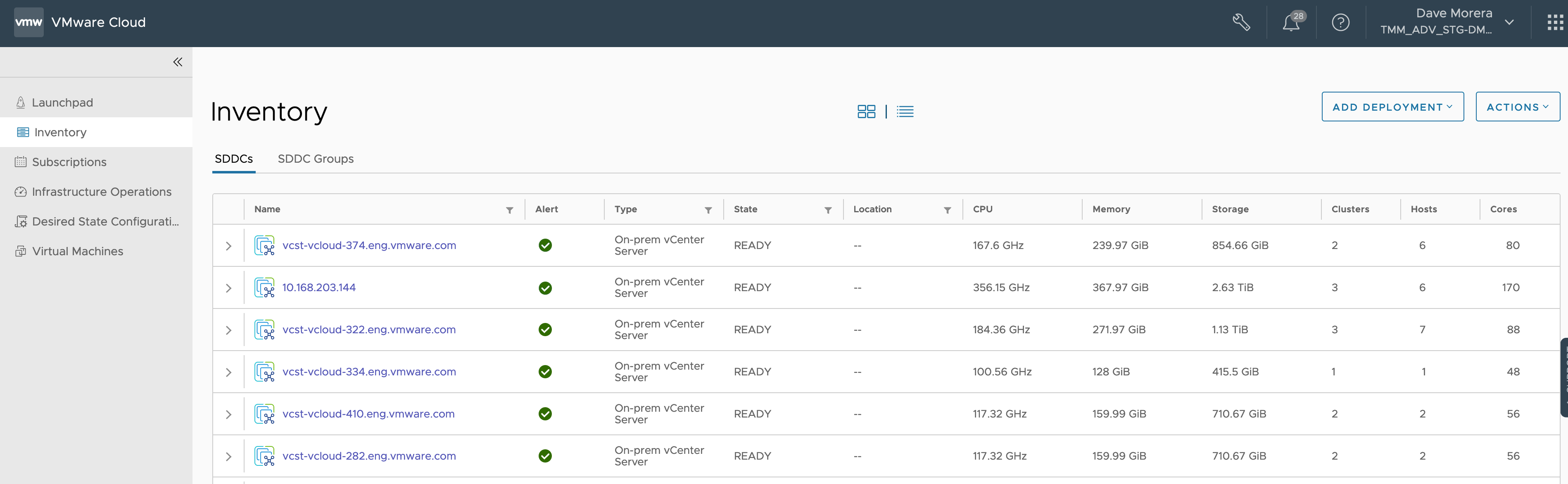Click the Name column filter icon
This screenshot has width=1568, height=484.
[509, 210]
